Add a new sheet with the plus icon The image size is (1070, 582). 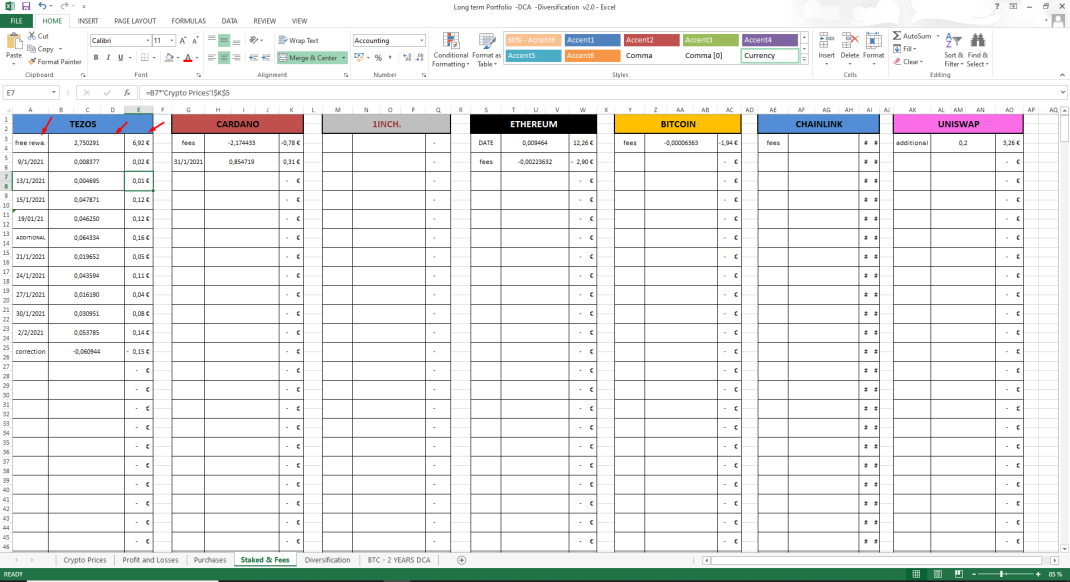[x=461, y=560]
